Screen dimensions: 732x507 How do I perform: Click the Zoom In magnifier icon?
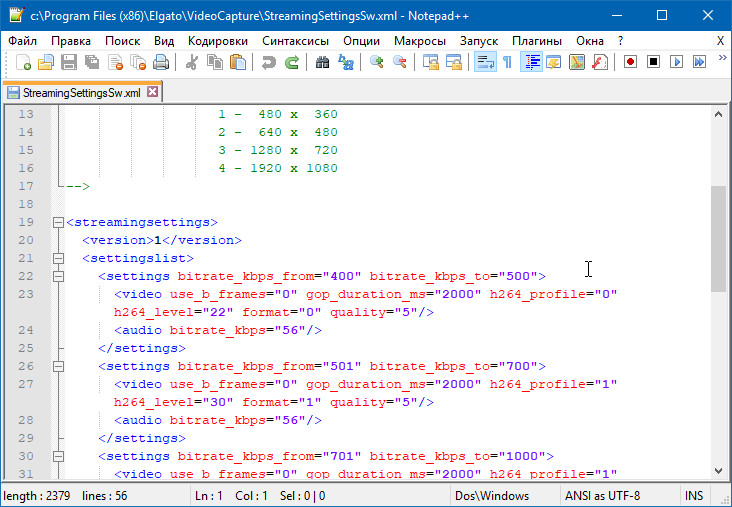(377, 63)
